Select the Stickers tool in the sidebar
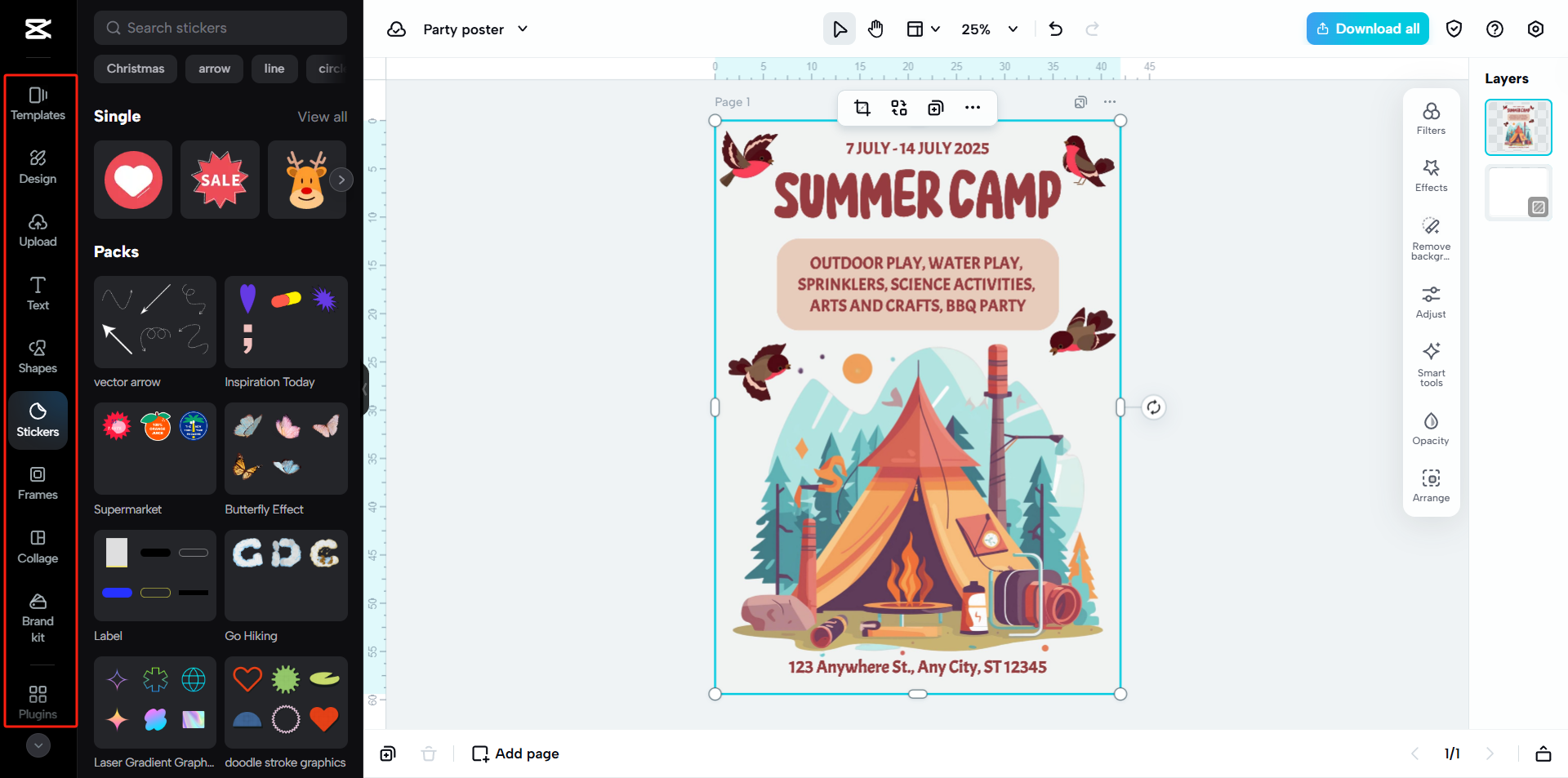This screenshot has width=1568, height=778. coord(38,420)
